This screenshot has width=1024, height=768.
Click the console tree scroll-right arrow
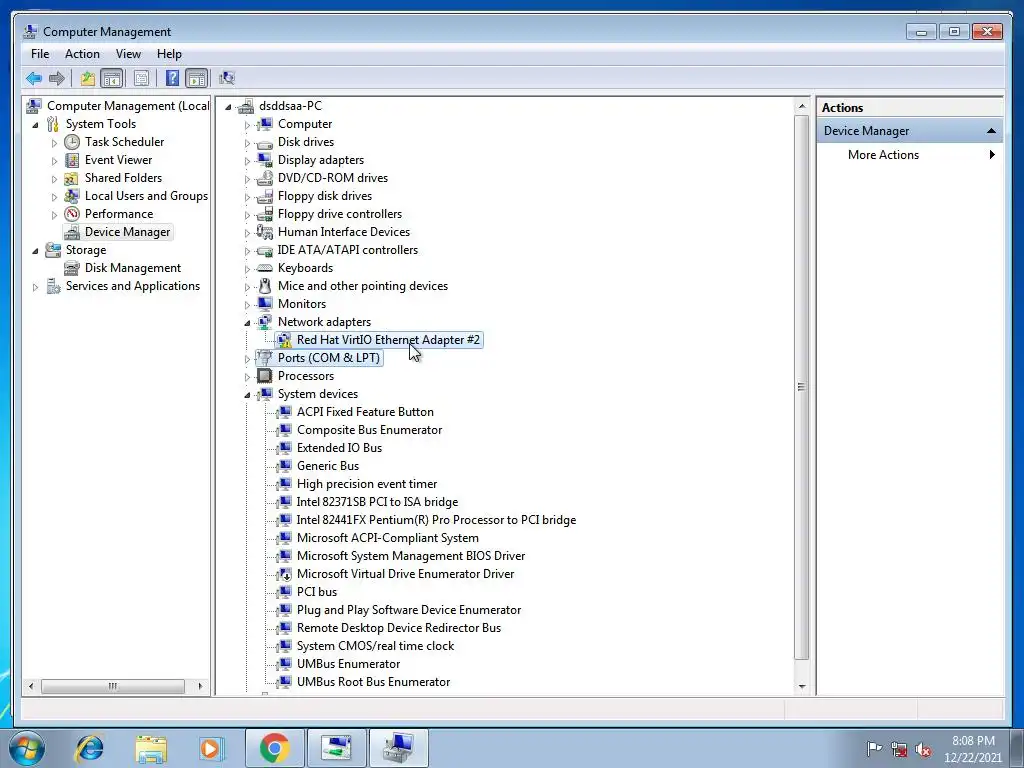coord(200,686)
